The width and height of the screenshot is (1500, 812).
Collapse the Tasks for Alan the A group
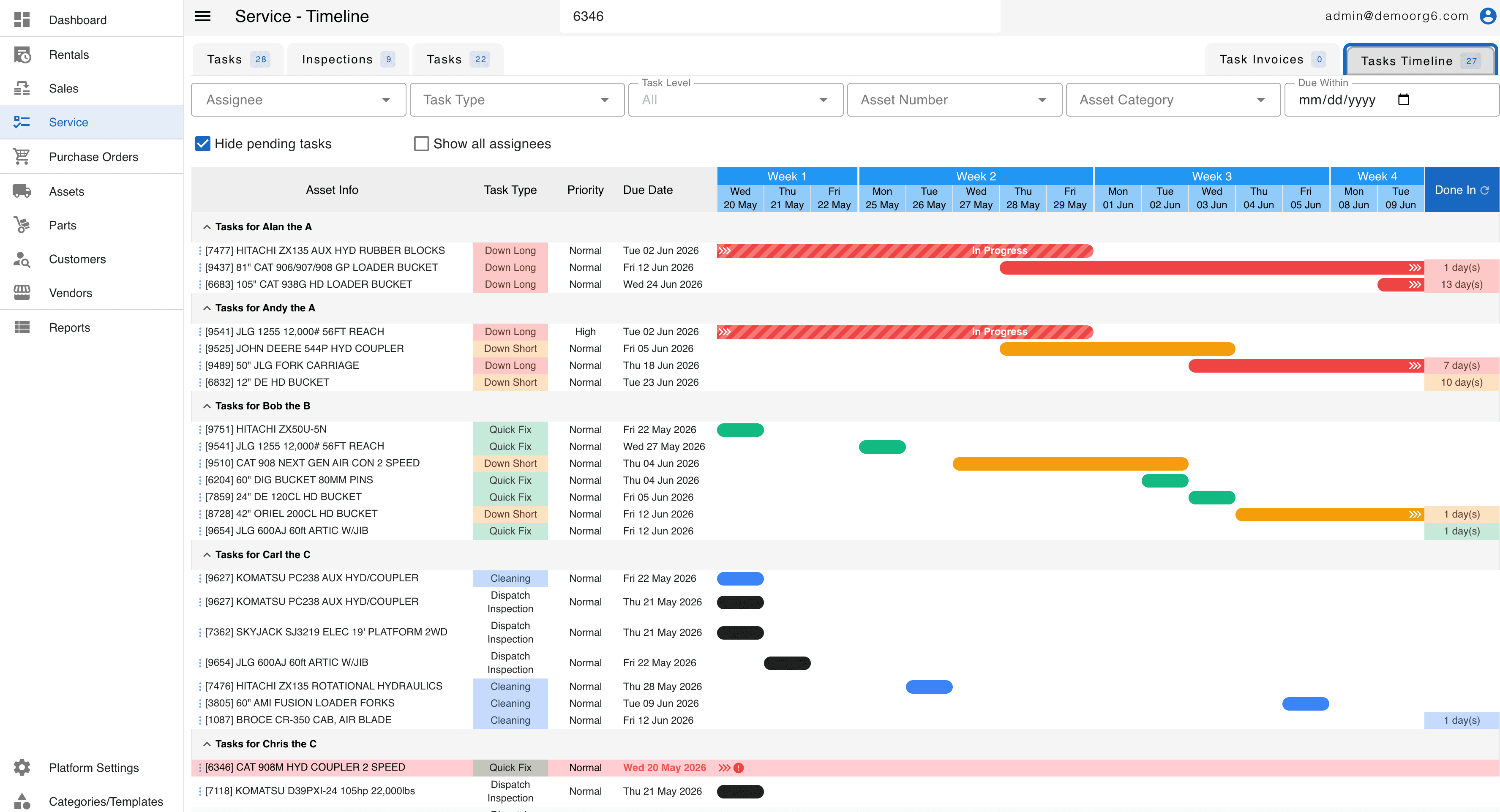point(207,227)
